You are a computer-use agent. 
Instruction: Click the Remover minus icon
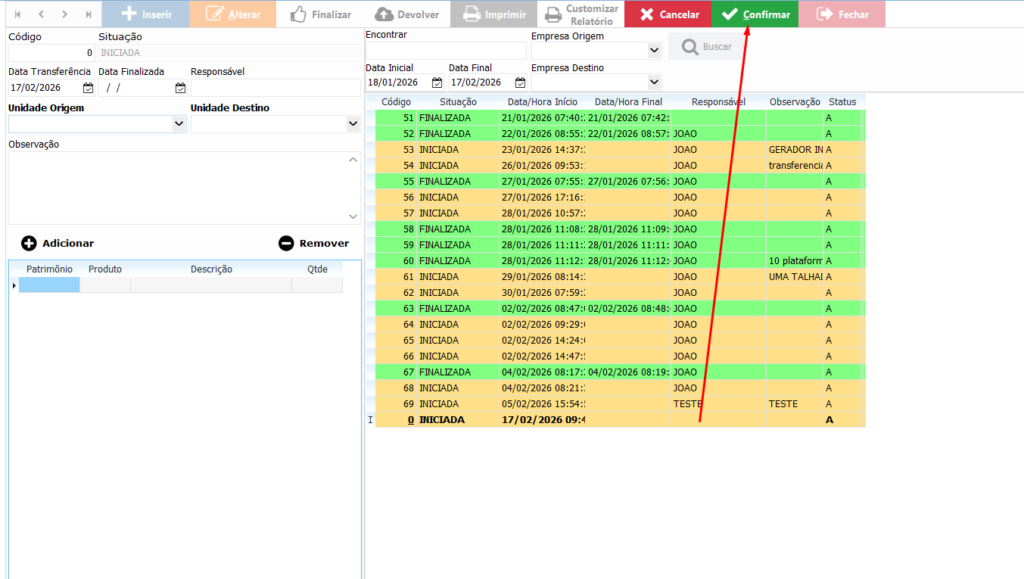(286, 243)
